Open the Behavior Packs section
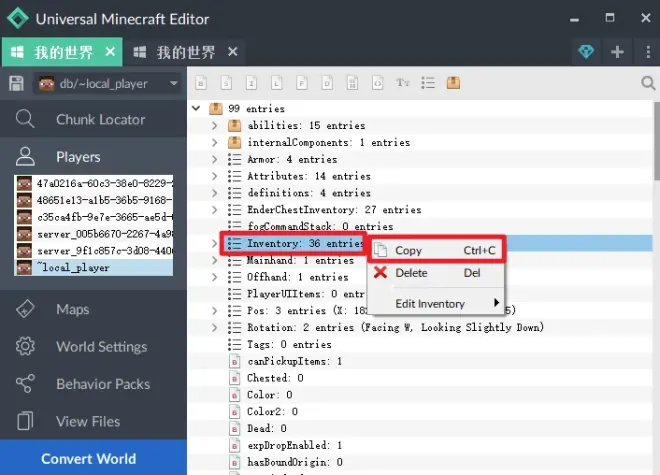 click(93, 384)
